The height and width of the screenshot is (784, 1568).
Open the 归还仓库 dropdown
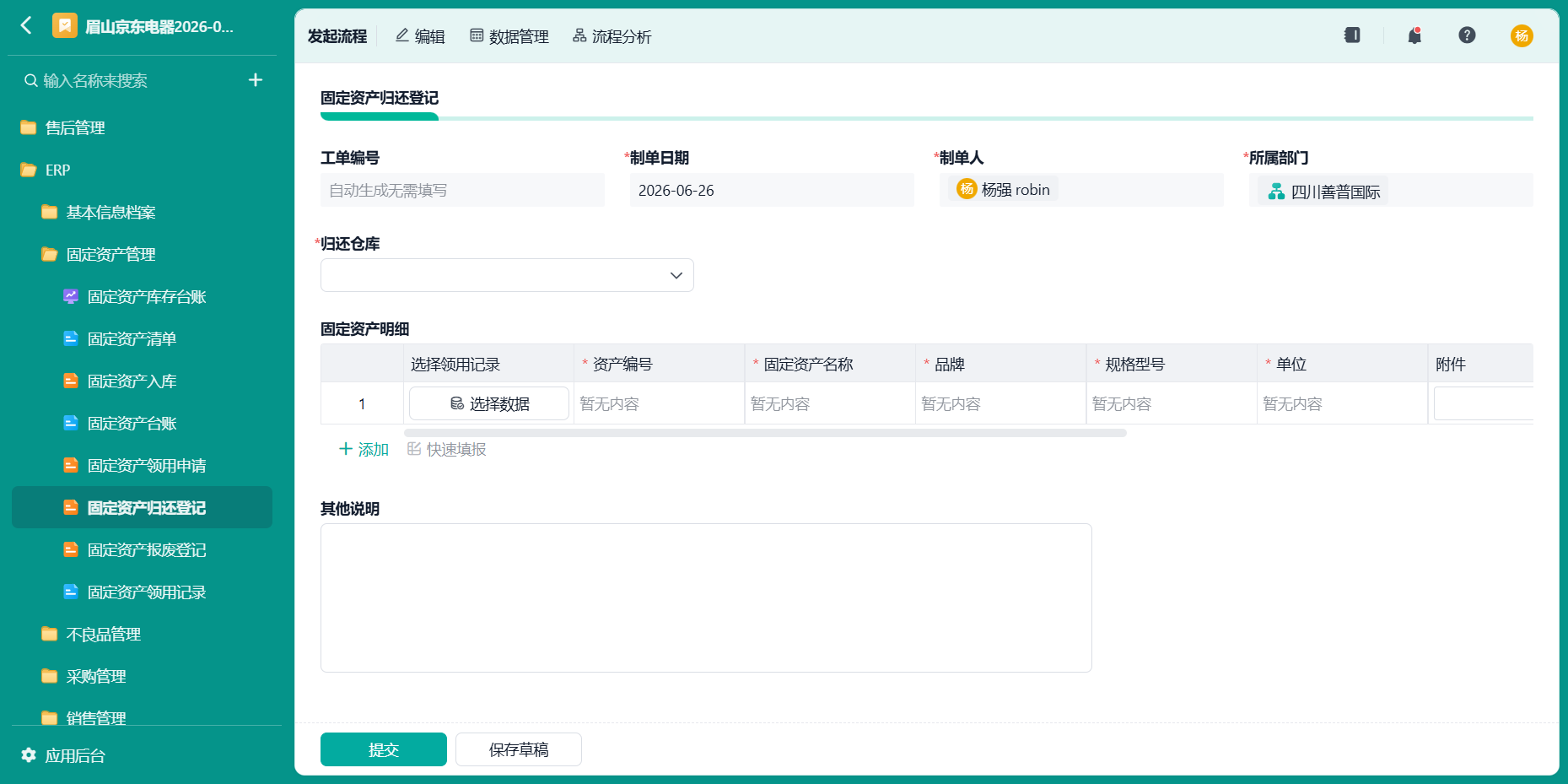point(507,275)
